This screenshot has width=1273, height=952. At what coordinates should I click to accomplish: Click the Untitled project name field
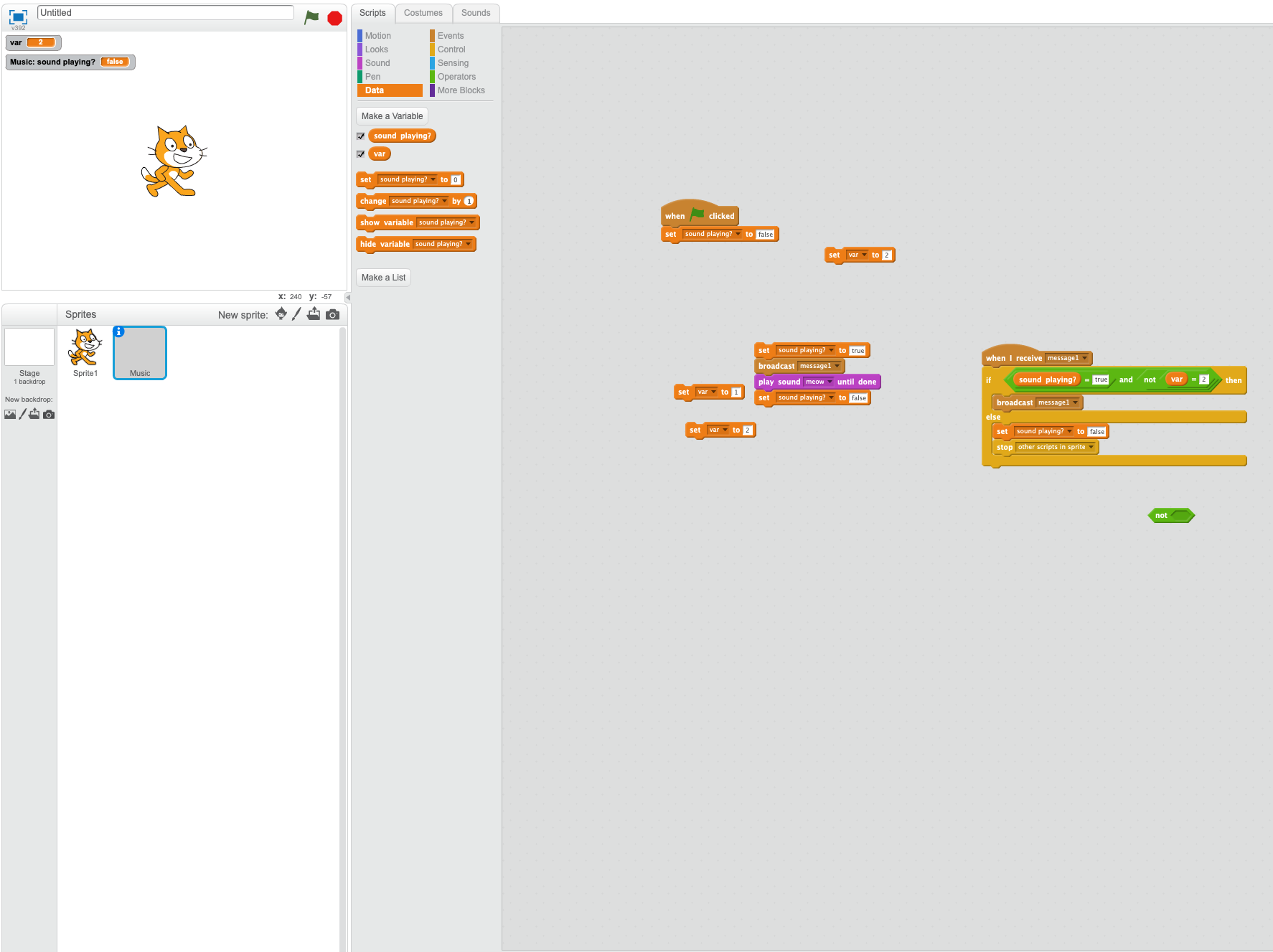pyautogui.click(x=165, y=12)
